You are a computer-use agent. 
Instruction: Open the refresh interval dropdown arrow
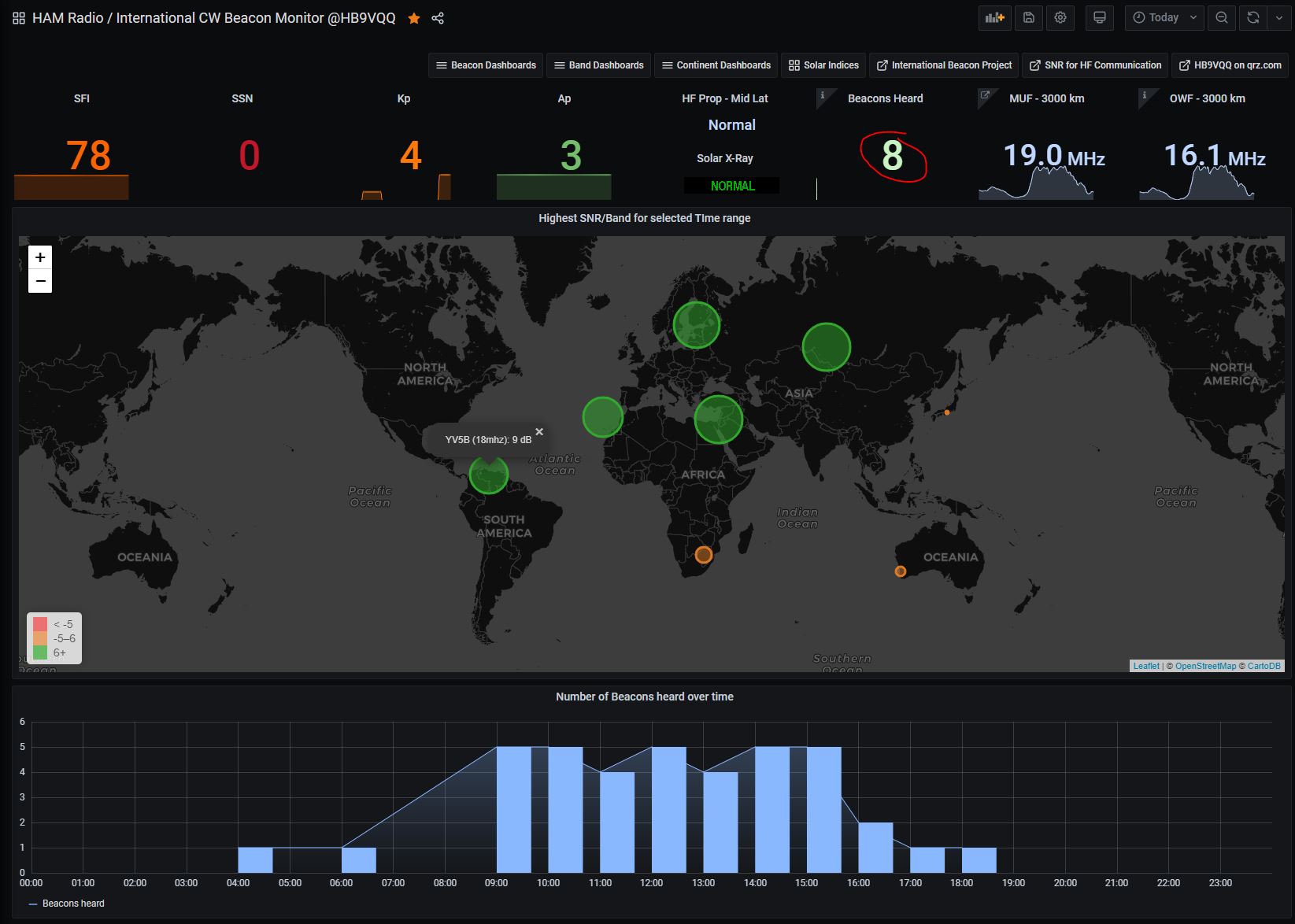(x=1279, y=17)
